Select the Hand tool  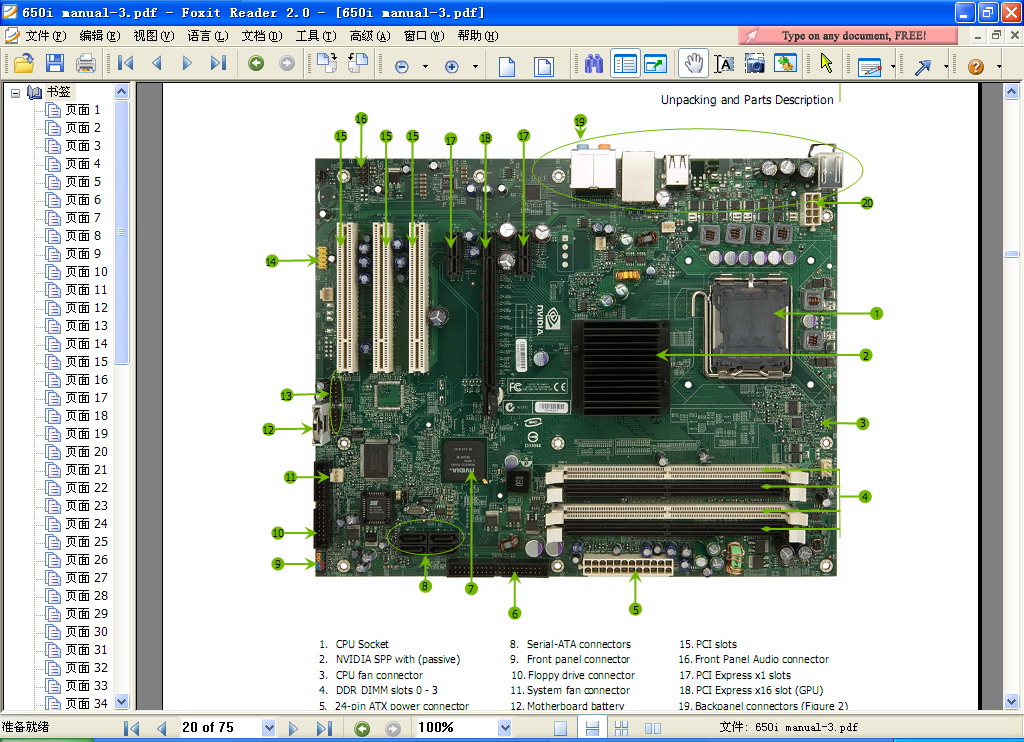click(693, 63)
